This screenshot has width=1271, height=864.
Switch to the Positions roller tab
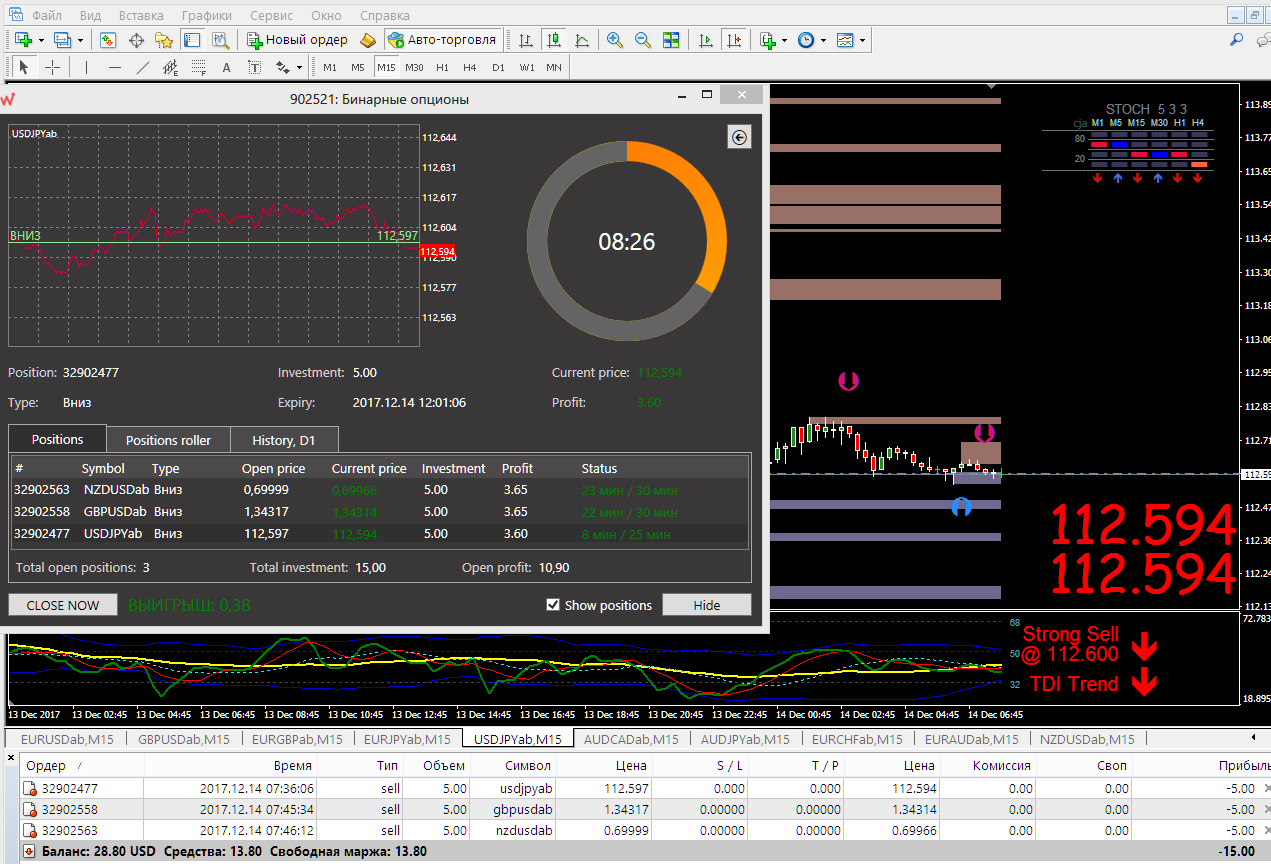click(168, 440)
